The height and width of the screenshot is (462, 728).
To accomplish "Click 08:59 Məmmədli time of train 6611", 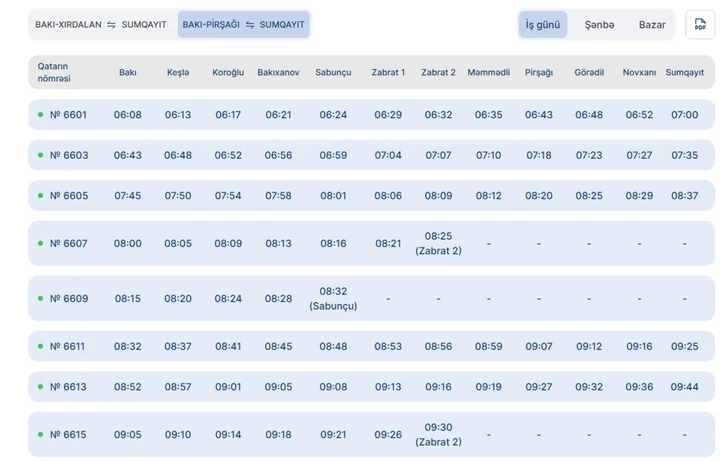I will tap(488, 346).
